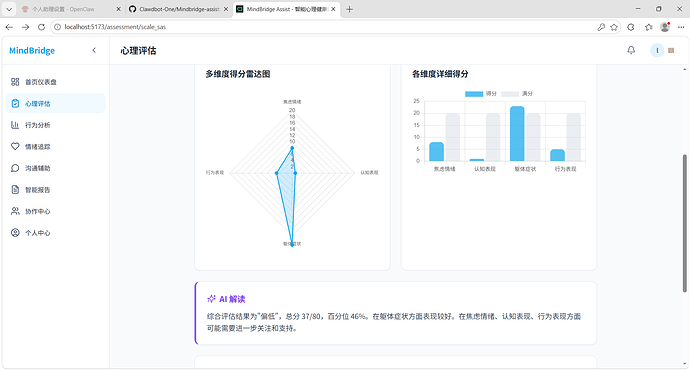Viewport: 690px width, 370px height.
Task: Click the AI 解读 heading text
Action: [x=232, y=299]
